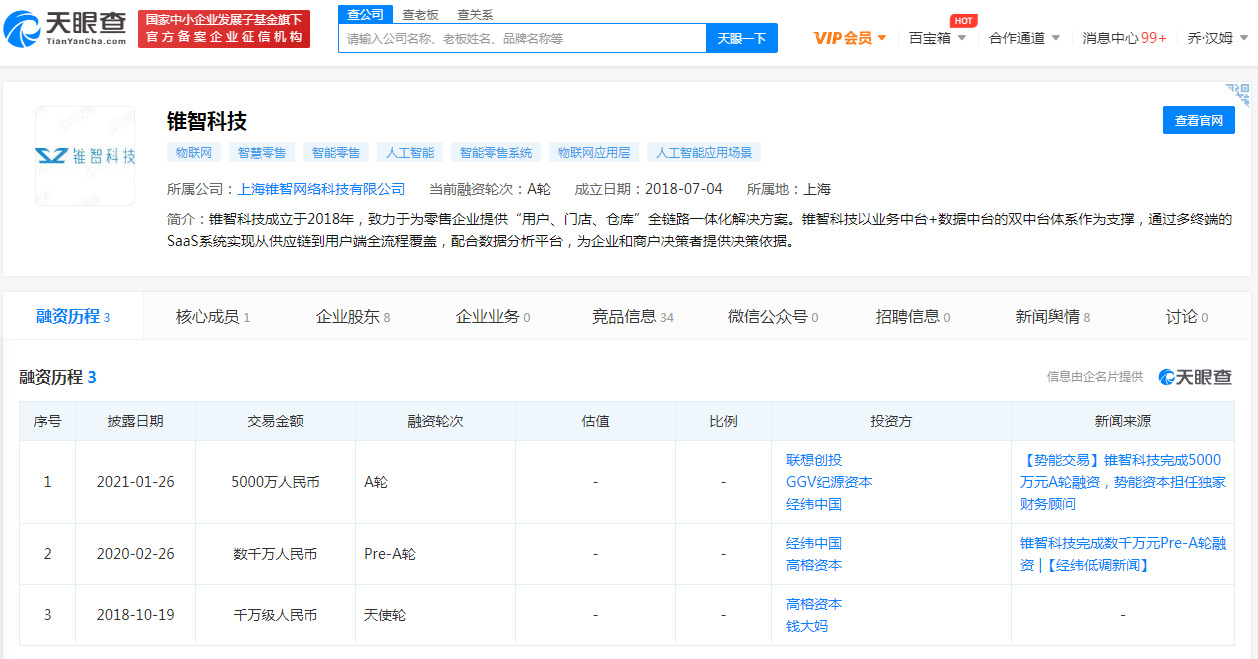The width and height of the screenshot is (1258, 659).
Task: Click the 天眼查 brand logo near 信息由企名片提供
Action: point(1195,377)
